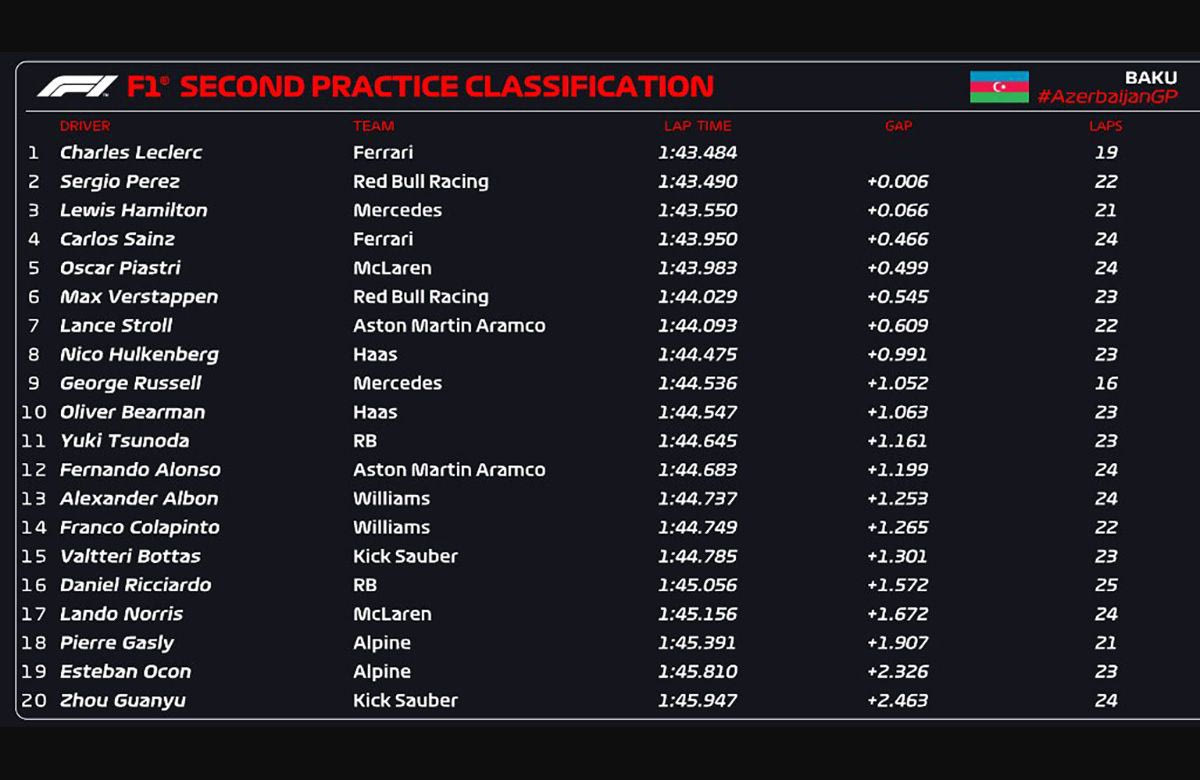Click Daniel Ricciardo's lap count of 25
The height and width of the screenshot is (780, 1200).
tap(1105, 585)
